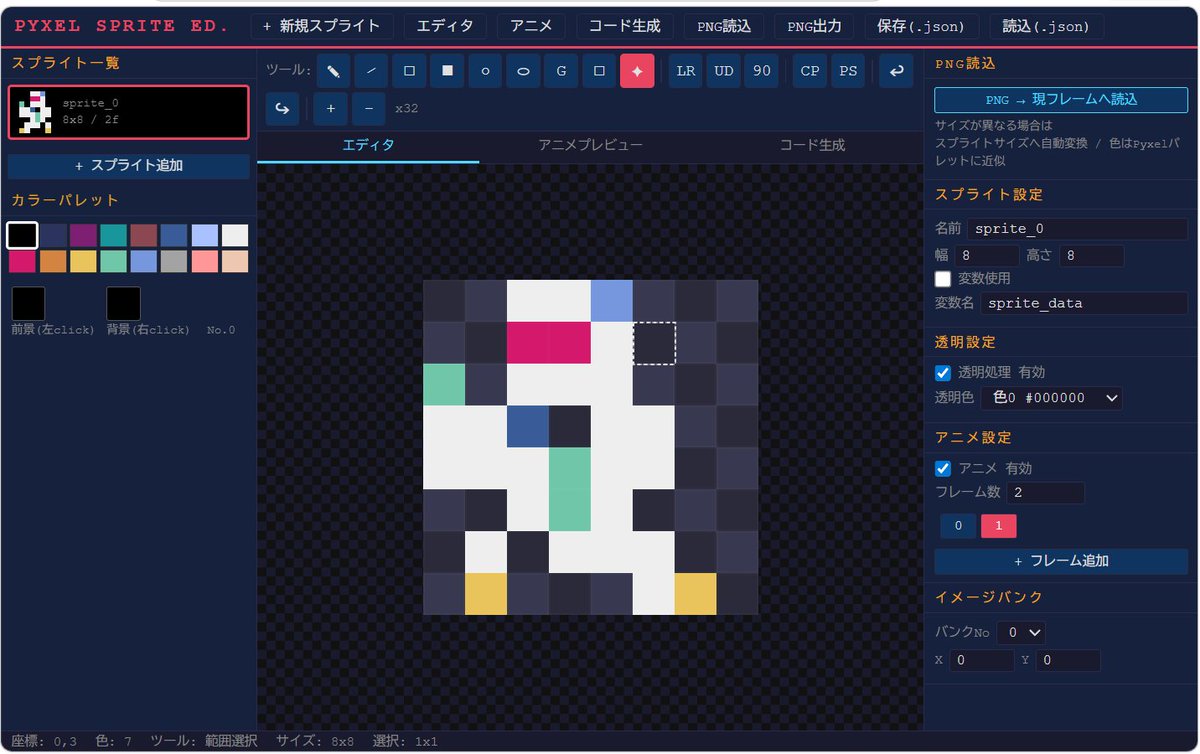The image size is (1200, 754).
Task: Flip the sprite with the LR button
Action: click(685, 71)
